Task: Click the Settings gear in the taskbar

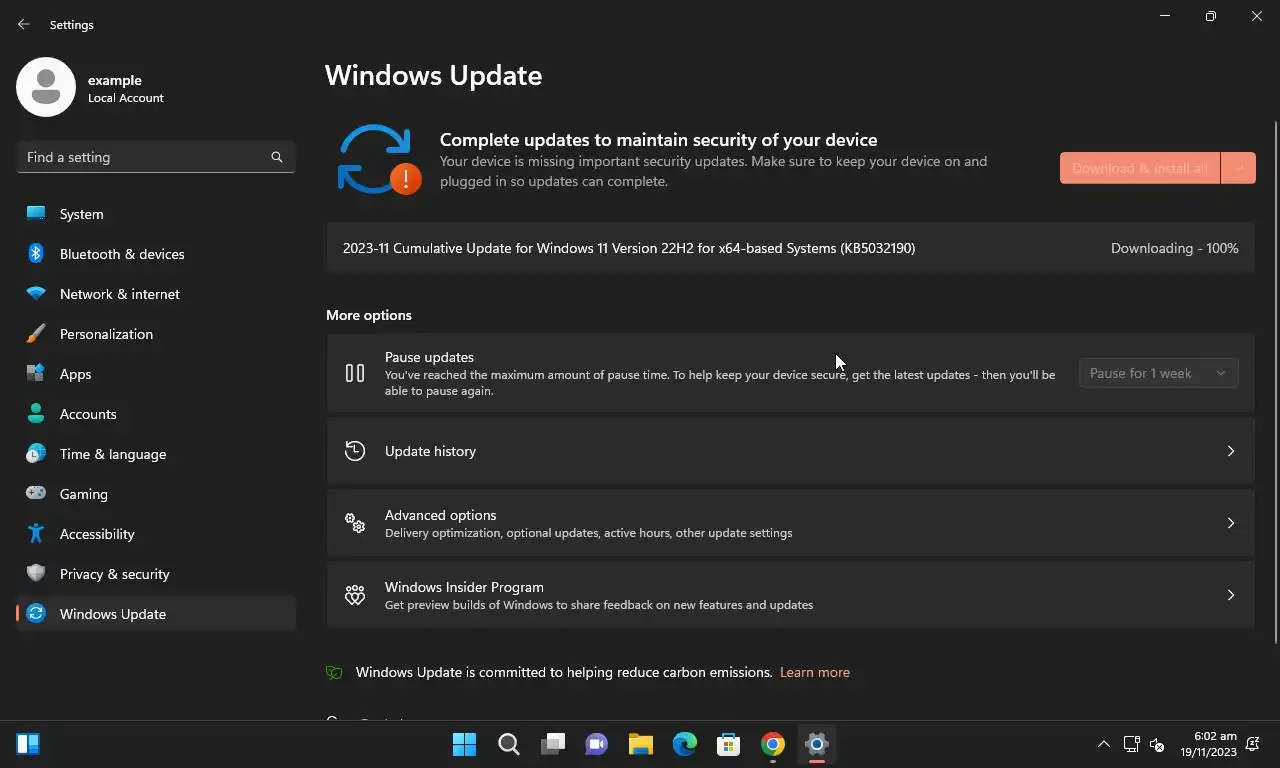Action: pos(817,744)
